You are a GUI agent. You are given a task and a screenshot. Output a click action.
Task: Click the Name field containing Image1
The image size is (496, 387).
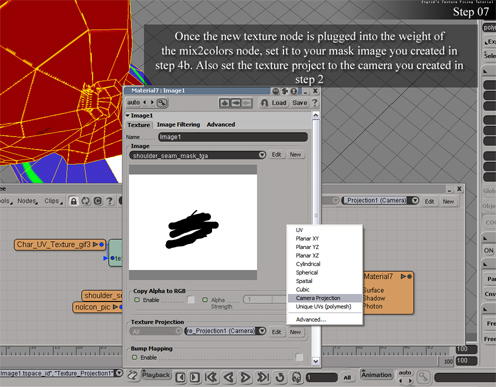(233, 137)
